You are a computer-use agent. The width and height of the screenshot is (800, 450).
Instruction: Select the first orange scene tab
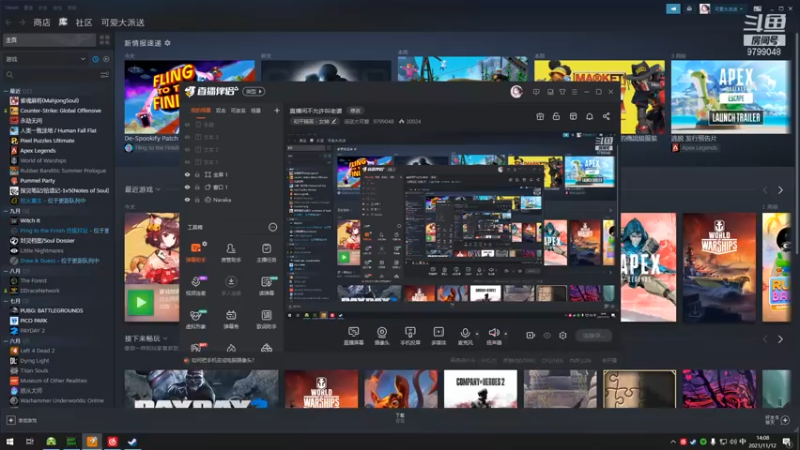(201, 110)
